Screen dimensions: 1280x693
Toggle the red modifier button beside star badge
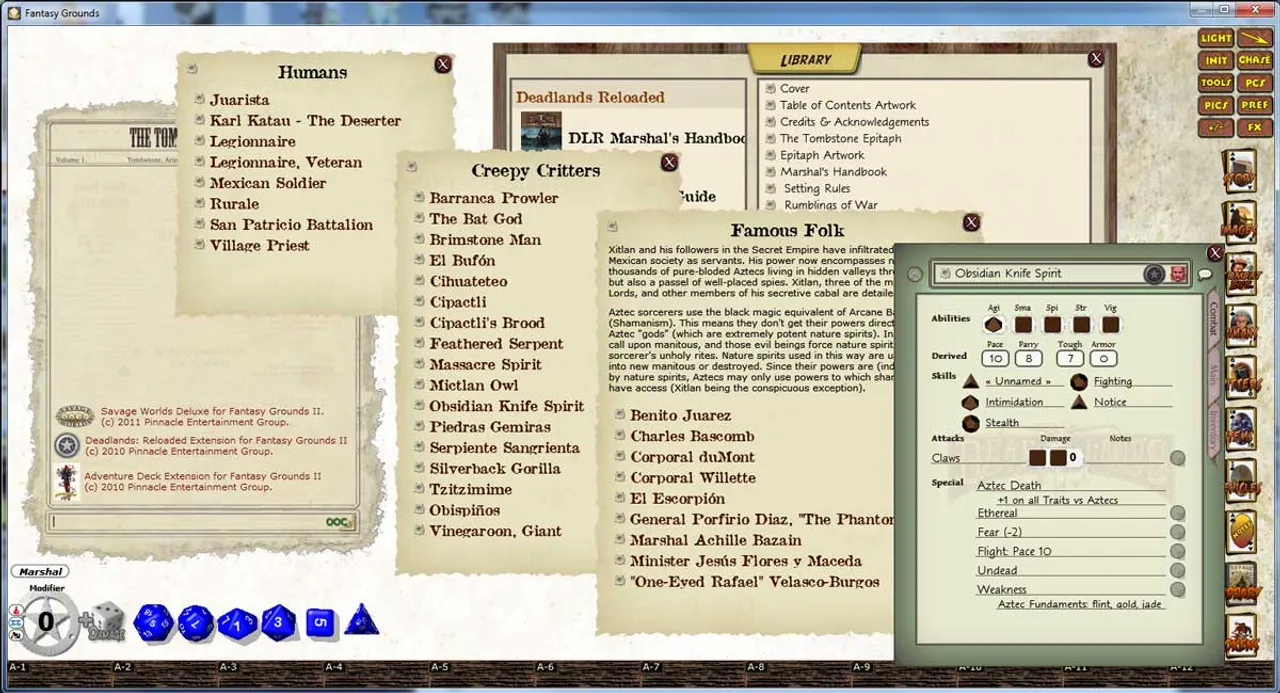[15, 610]
